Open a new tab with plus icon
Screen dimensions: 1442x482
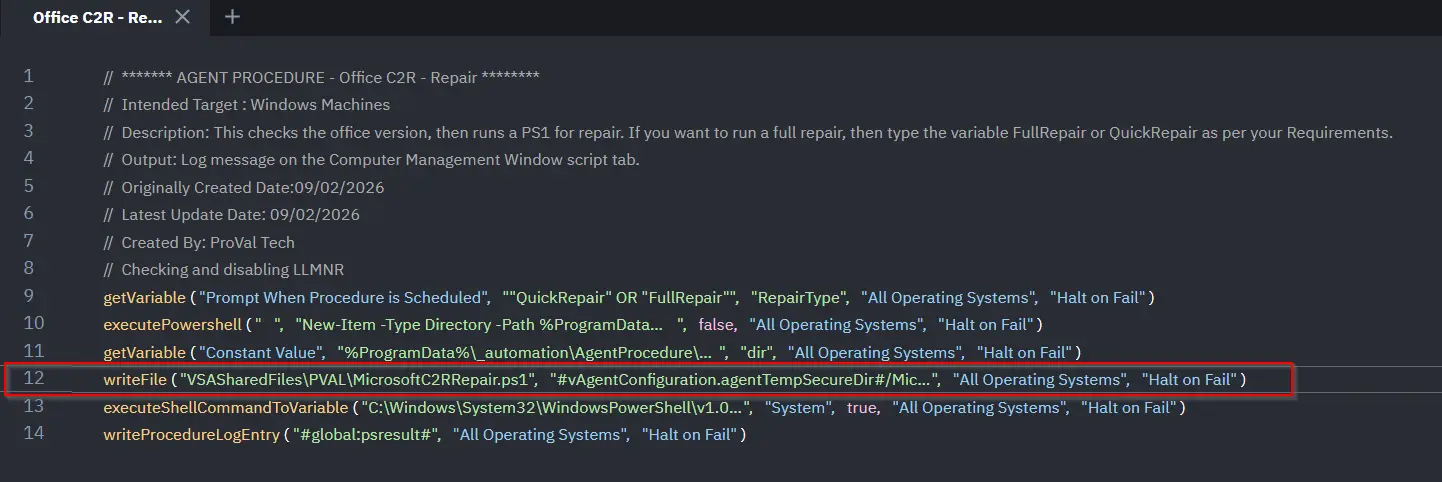coord(233,17)
